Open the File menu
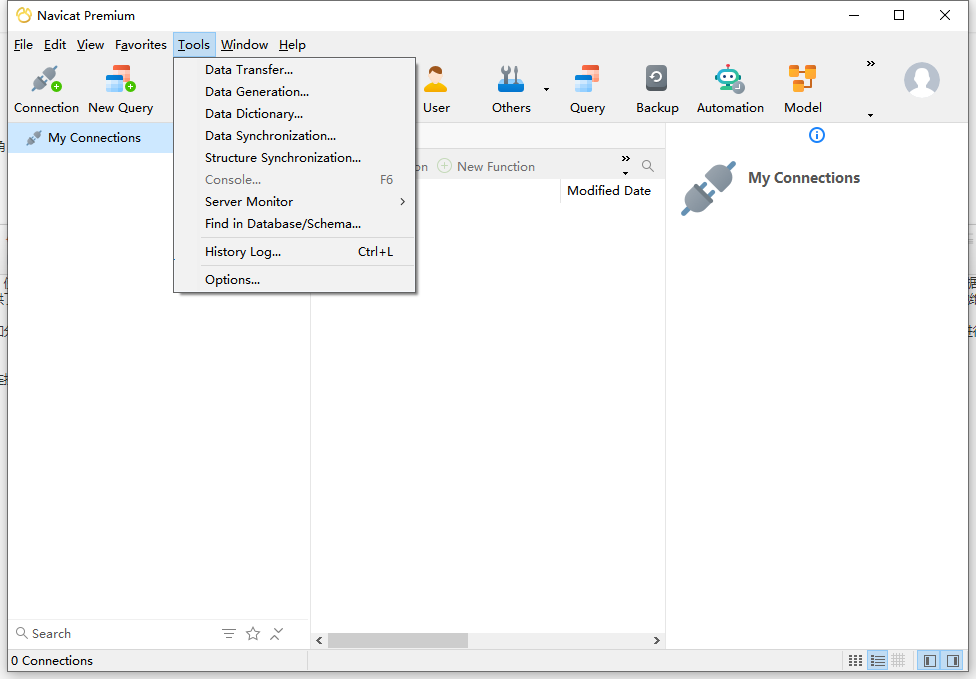 (x=23, y=45)
